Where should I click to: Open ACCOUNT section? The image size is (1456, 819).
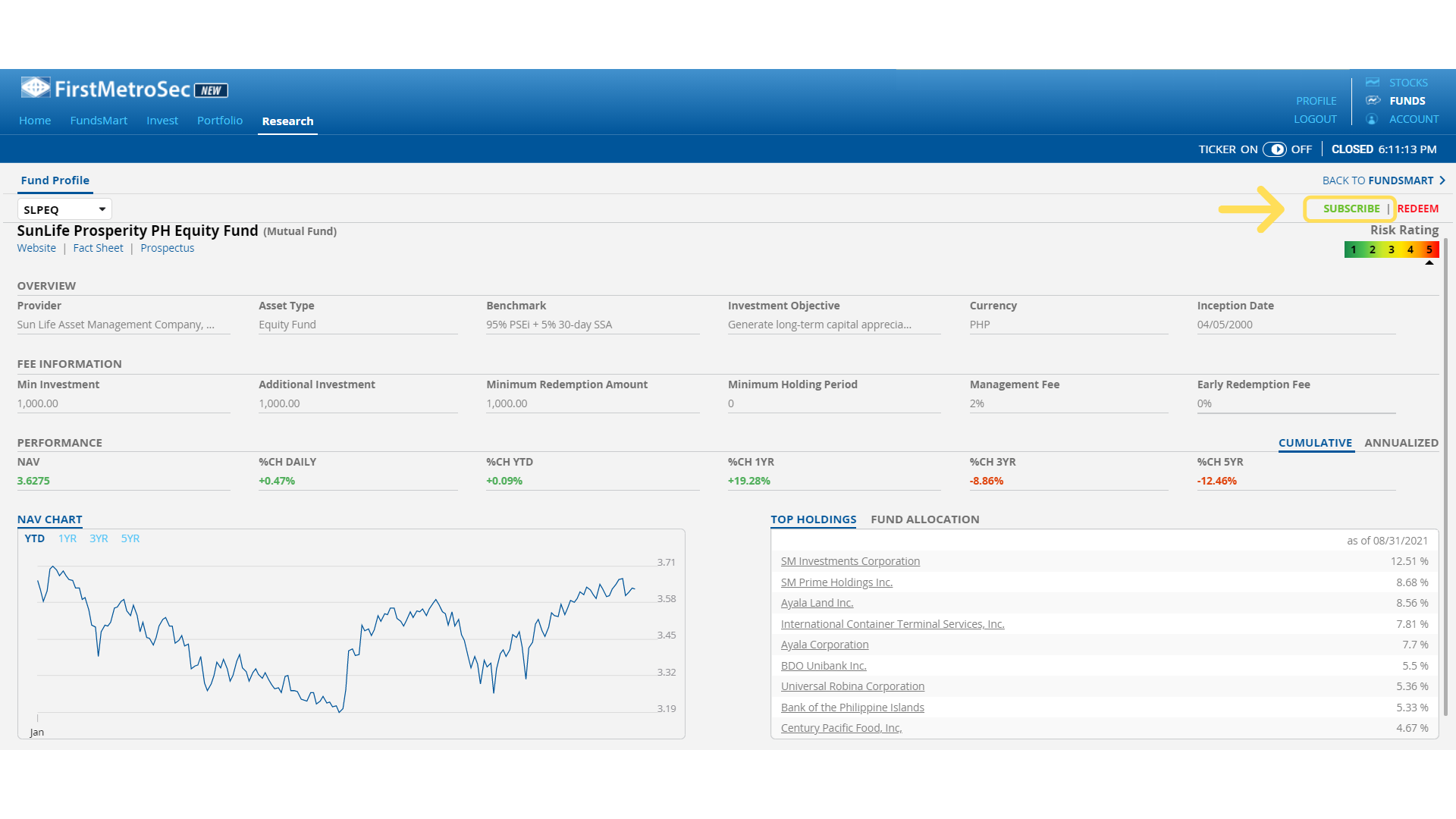tap(1414, 119)
